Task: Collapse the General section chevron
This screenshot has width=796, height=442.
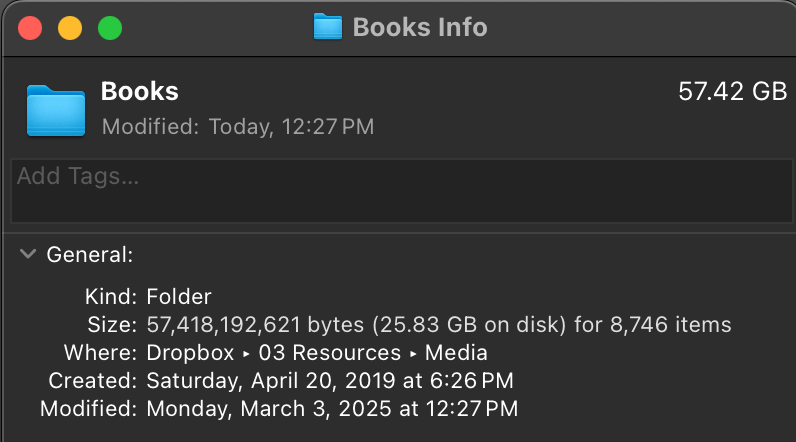Action: (28, 255)
